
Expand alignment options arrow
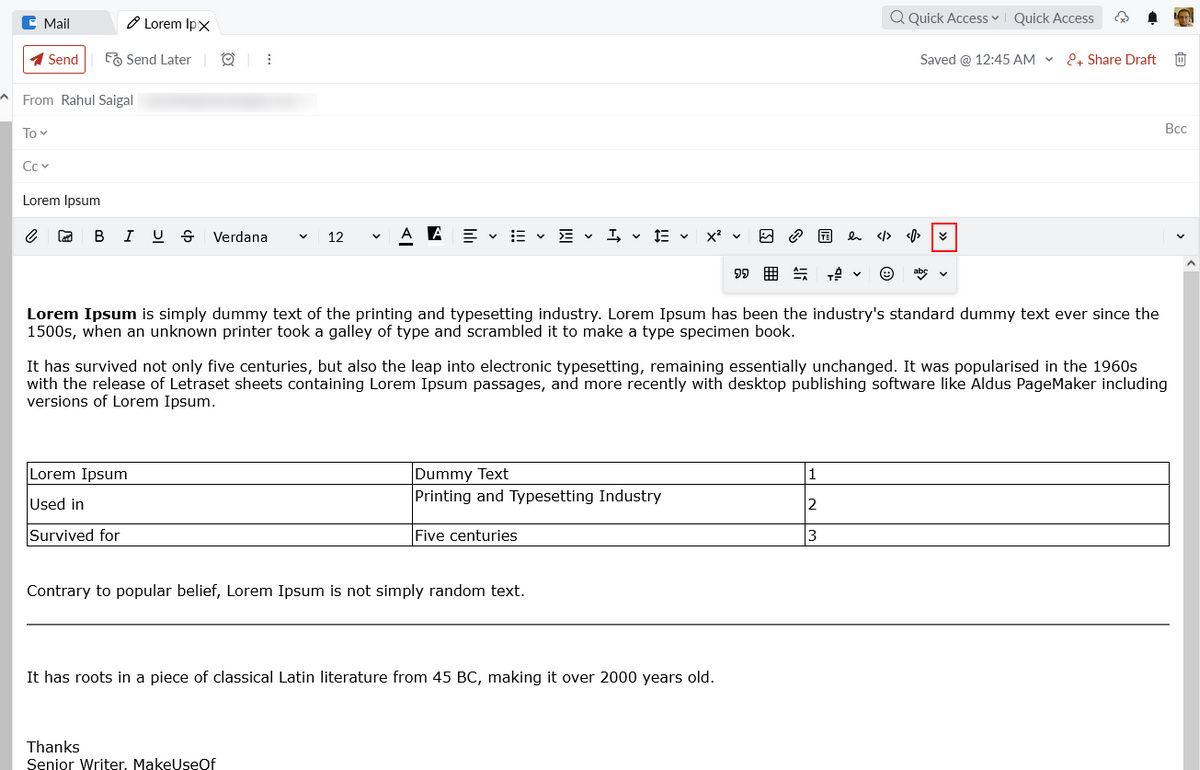point(492,236)
